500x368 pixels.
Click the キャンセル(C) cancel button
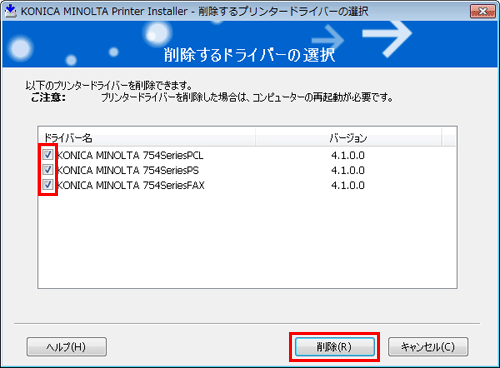click(x=428, y=347)
